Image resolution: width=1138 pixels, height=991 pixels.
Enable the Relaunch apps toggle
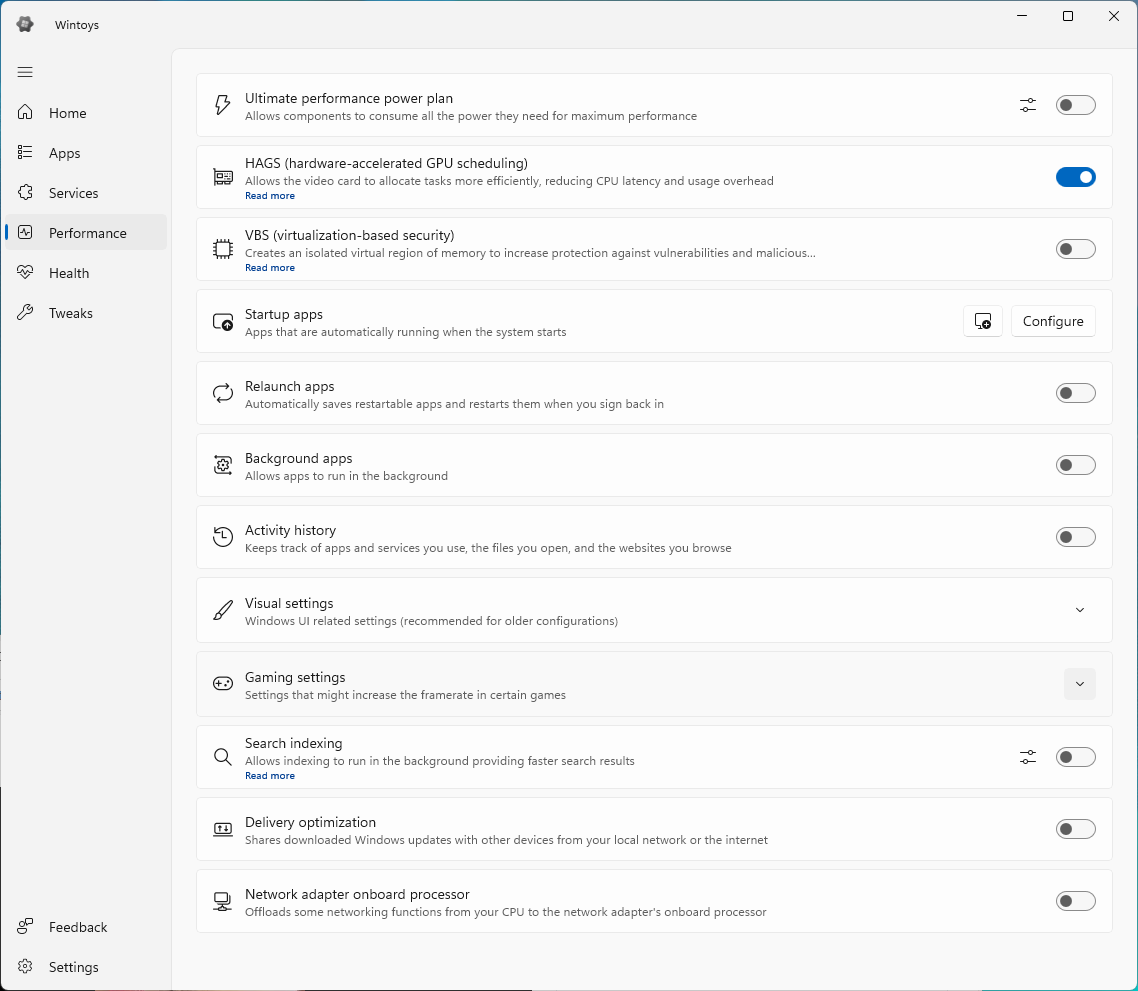click(x=1076, y=393)
